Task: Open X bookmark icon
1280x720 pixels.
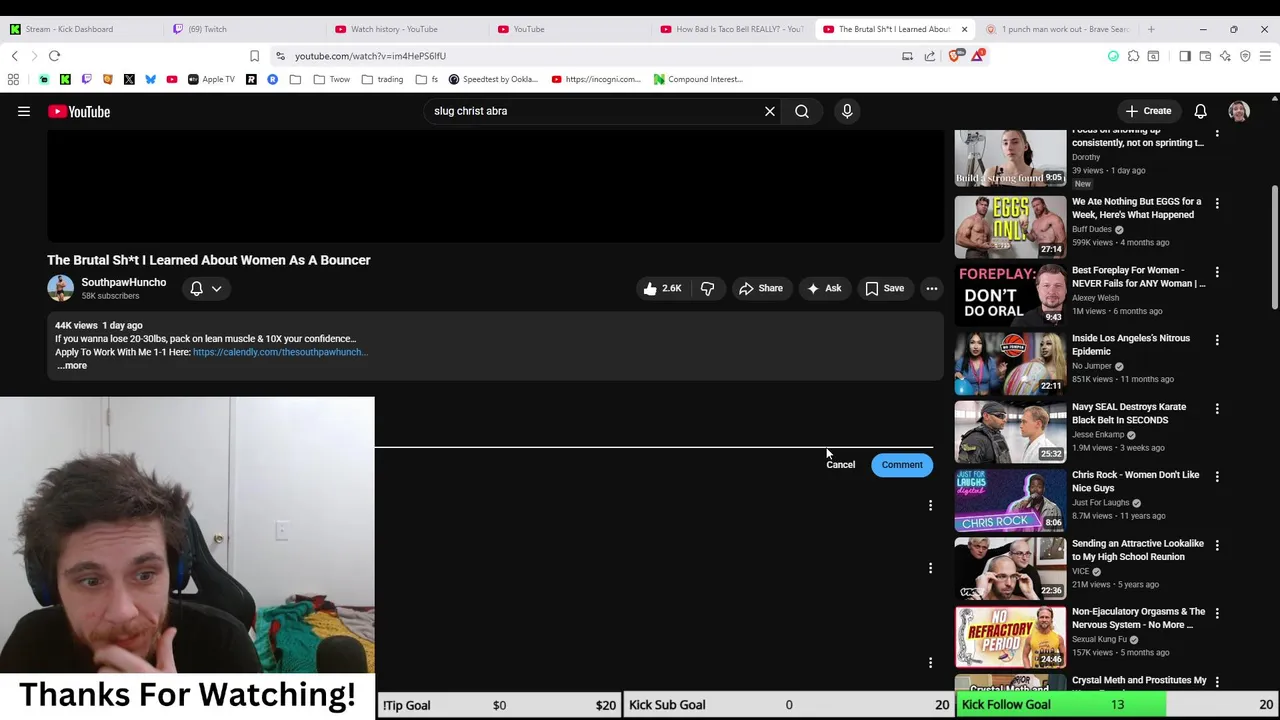Action: [x=129, y=79]
